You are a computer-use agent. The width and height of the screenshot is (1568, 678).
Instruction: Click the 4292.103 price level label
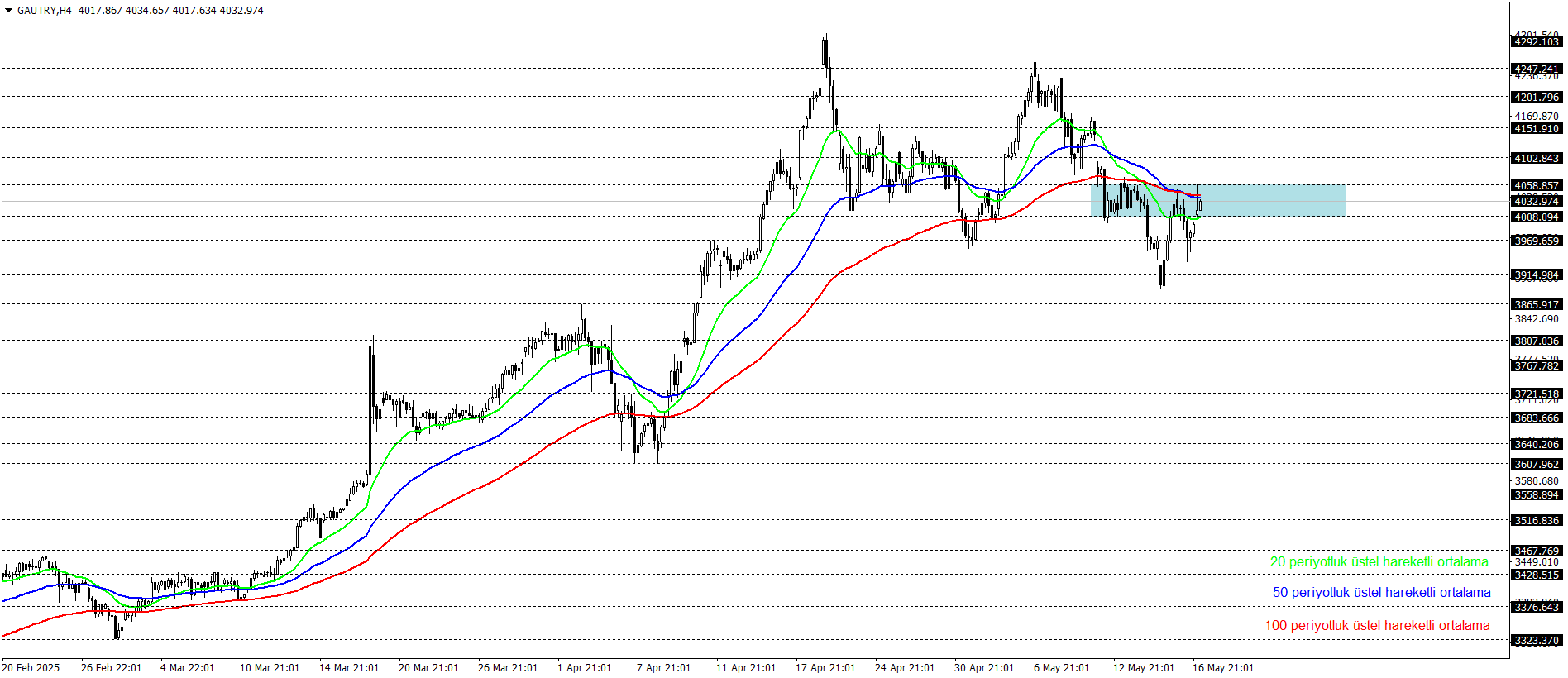[x=1537, y=42]
